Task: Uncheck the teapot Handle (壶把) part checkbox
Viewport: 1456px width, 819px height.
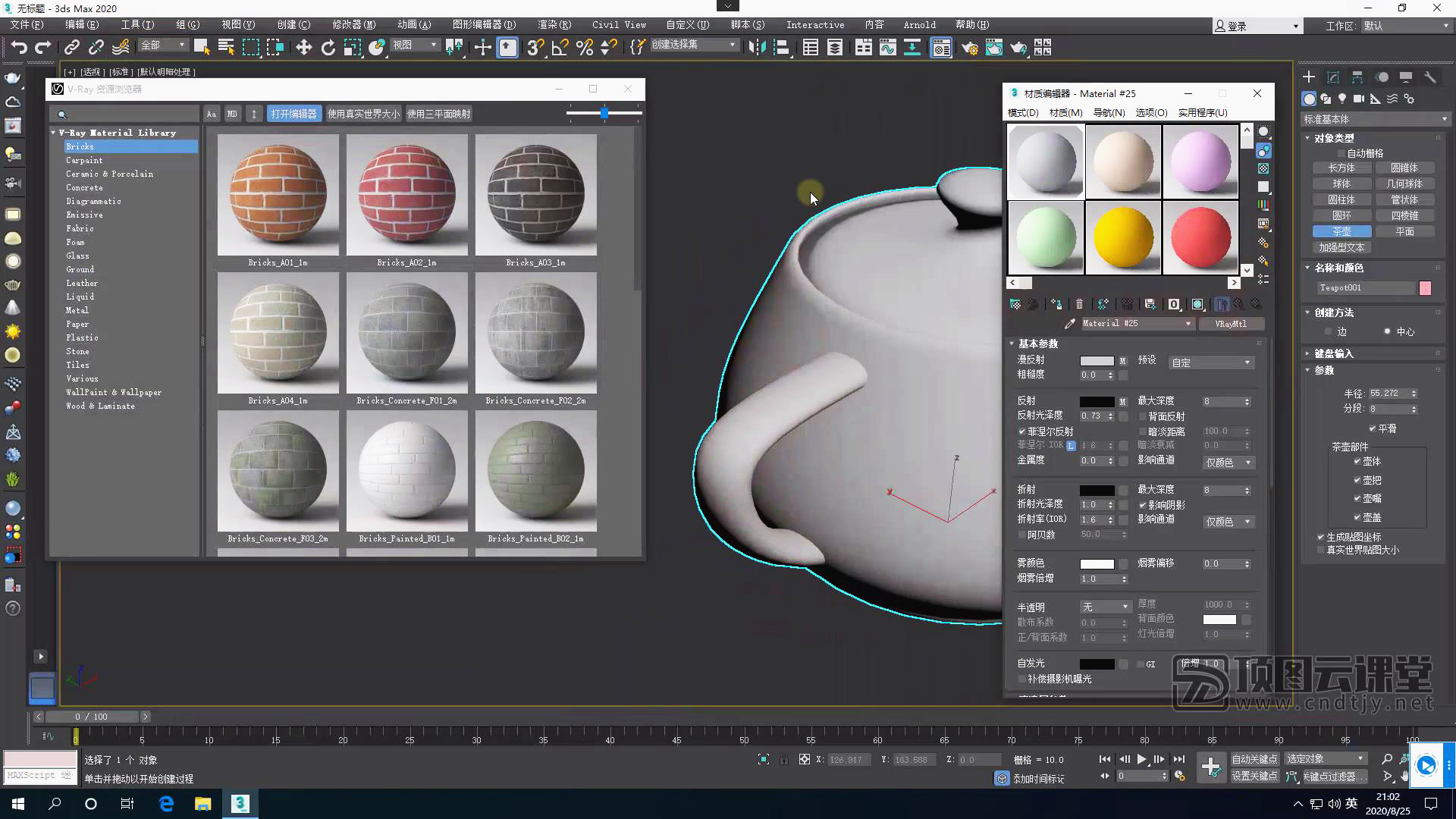Action: click(x=1357, y=480)
